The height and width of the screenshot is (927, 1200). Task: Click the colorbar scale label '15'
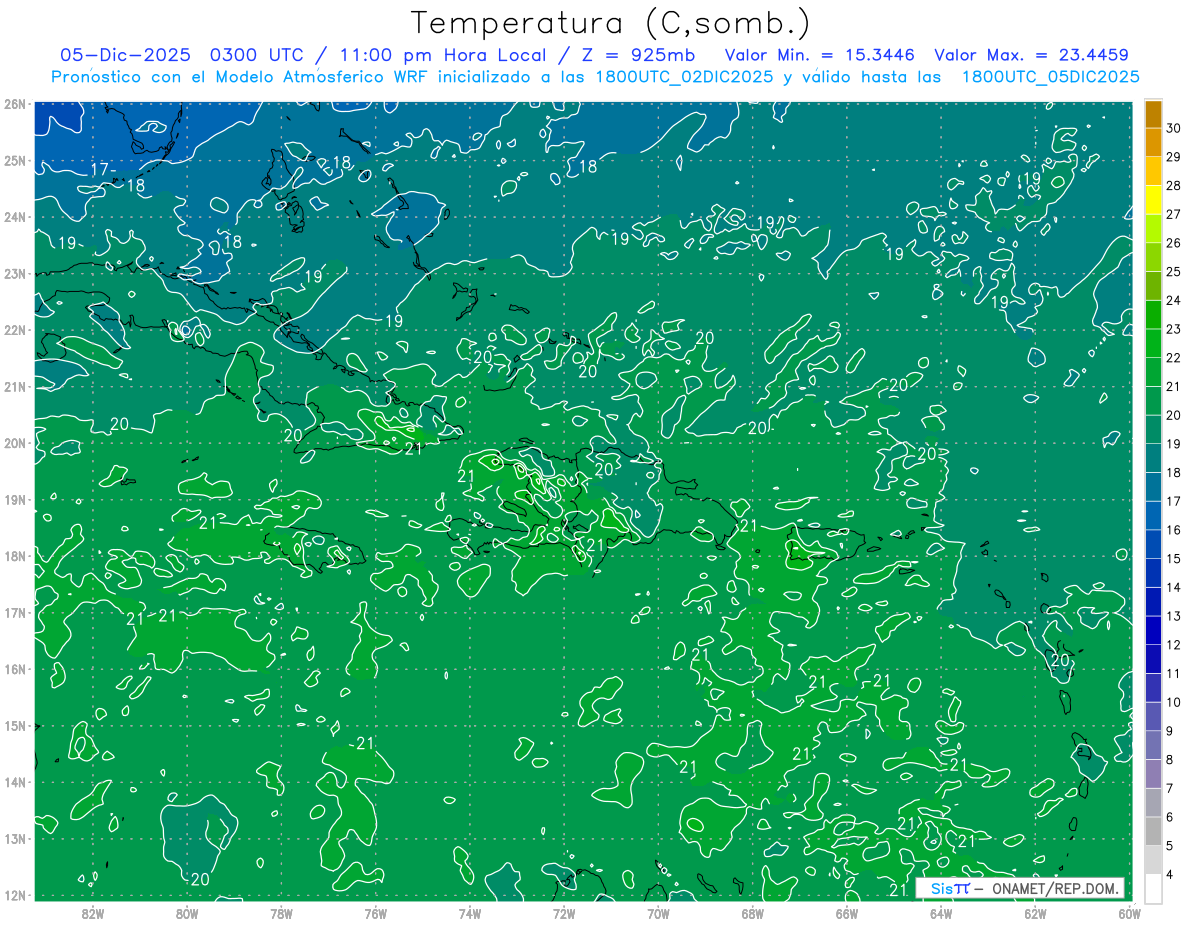point(1173,558)
